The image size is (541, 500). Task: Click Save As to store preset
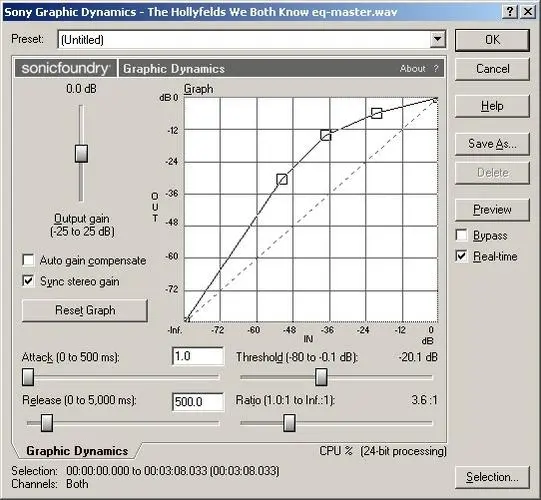click(x=492, y=144)
